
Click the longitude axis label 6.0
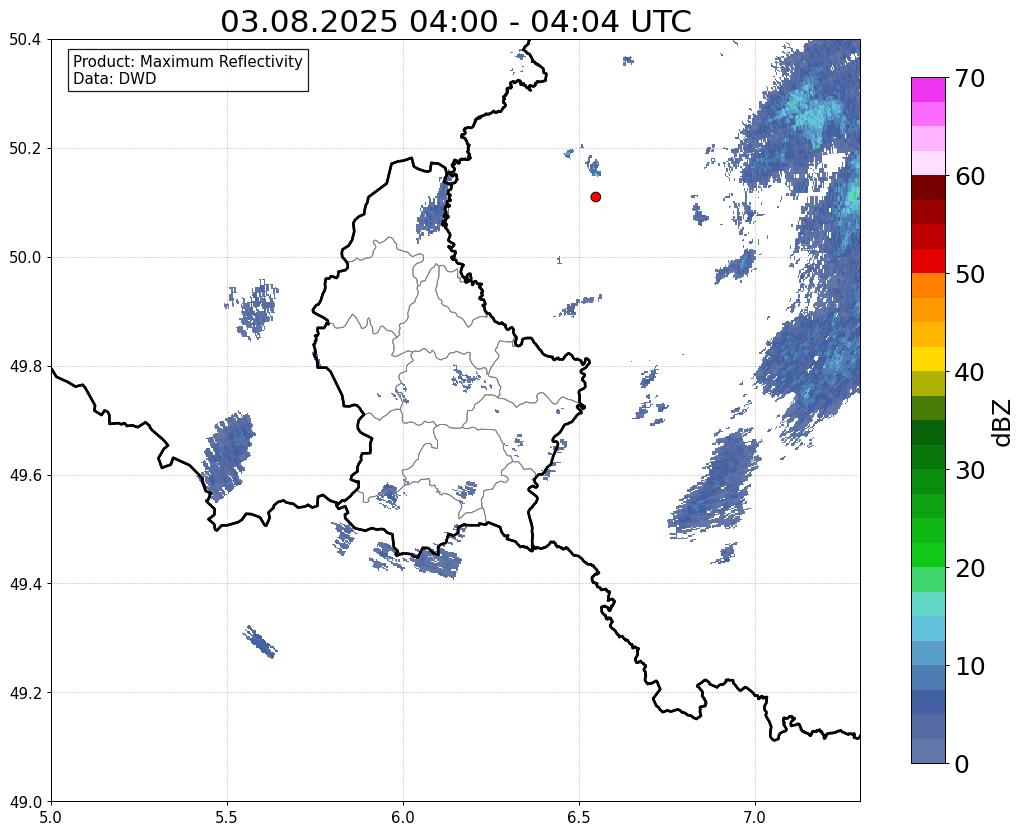(403, 817)
